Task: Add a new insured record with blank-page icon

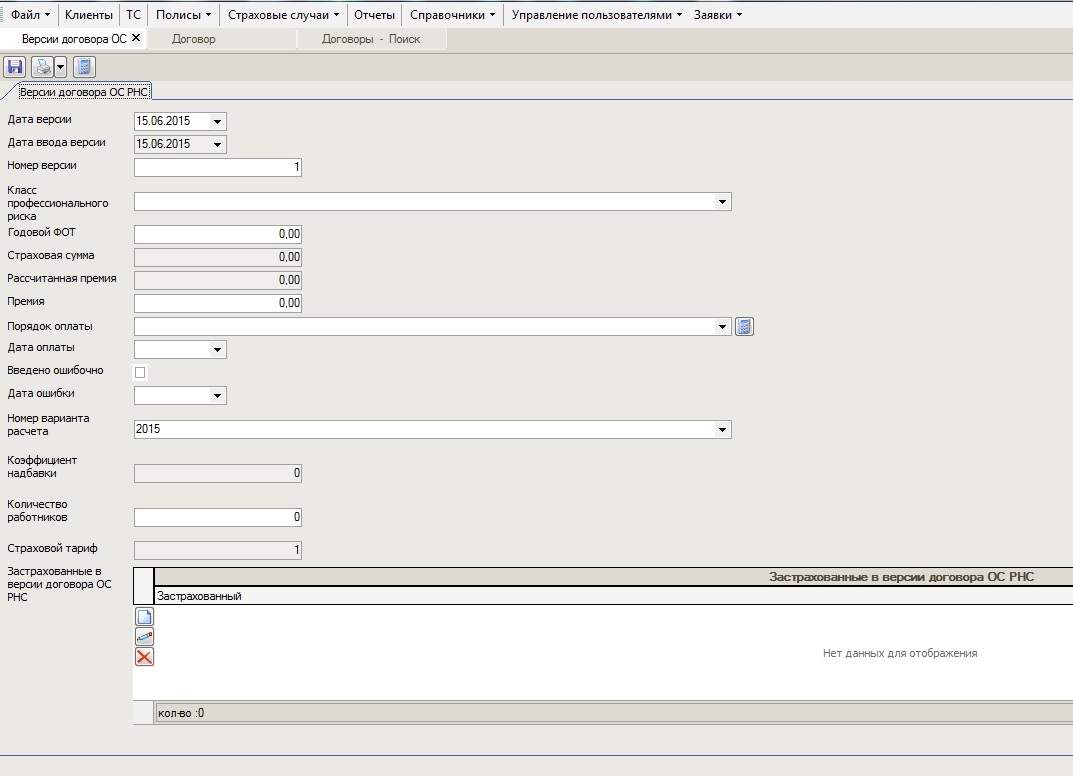Action: click(x=144, y=617)
